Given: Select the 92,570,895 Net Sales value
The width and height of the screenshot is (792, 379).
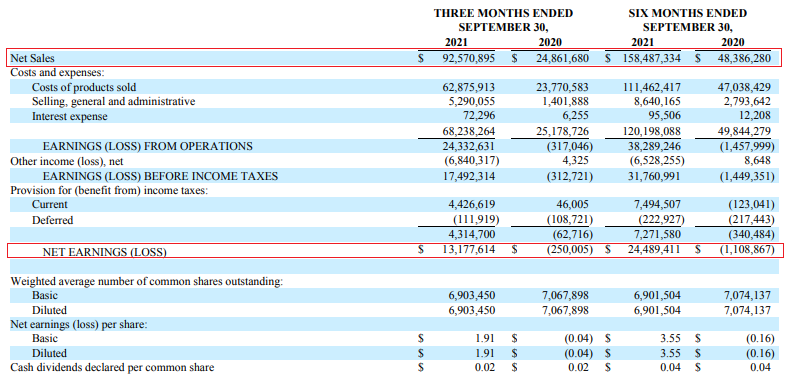Looking at the screenshot, I should click(x=468, y=59).
